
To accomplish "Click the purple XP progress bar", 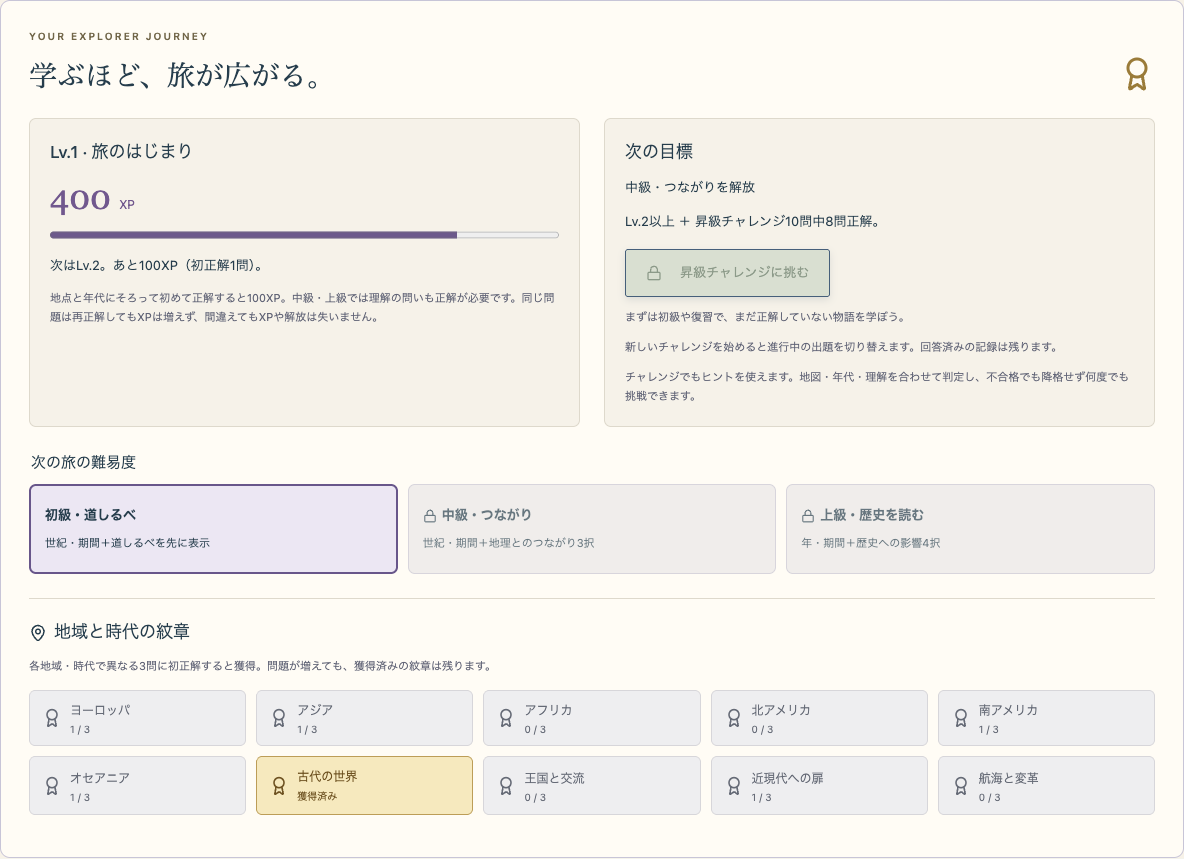I will pyautogui.click(x=304, y=236).
